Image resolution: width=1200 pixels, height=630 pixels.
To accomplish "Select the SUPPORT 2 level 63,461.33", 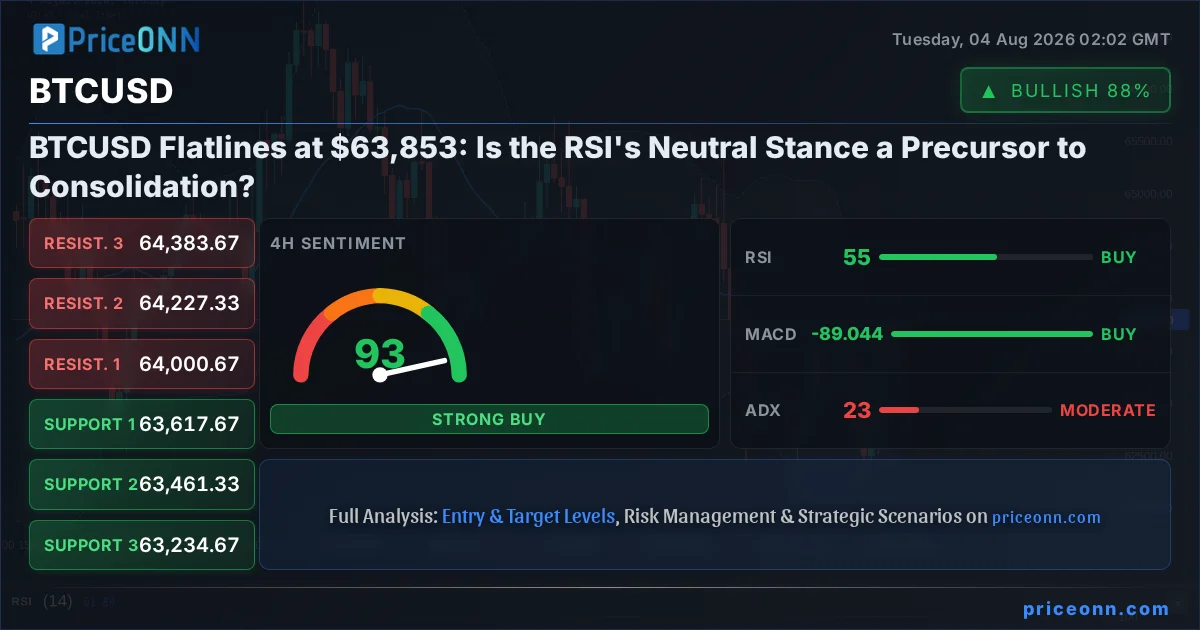I will [x=142, y=484].
